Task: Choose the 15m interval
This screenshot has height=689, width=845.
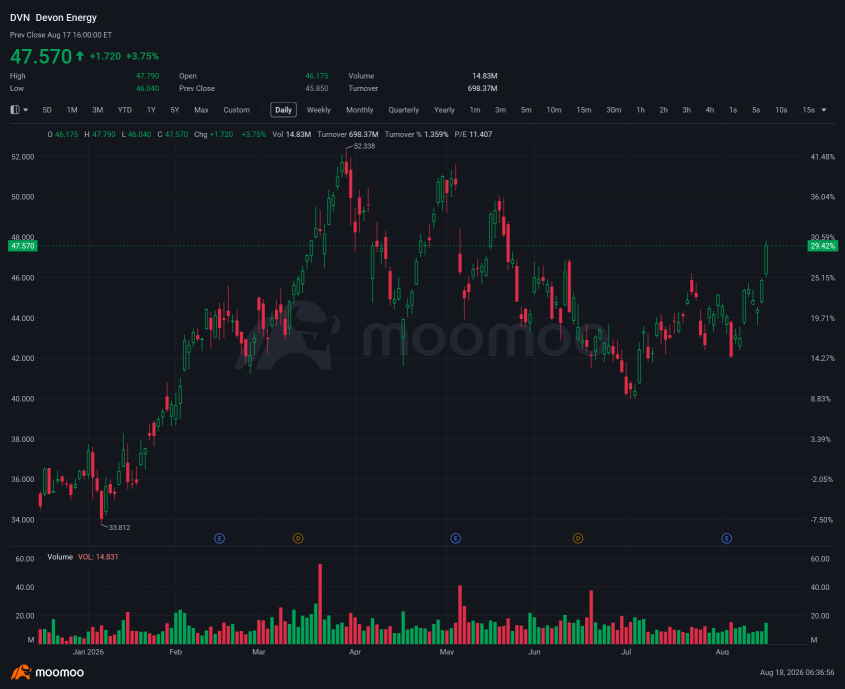Action: click(x=584, y=110)
